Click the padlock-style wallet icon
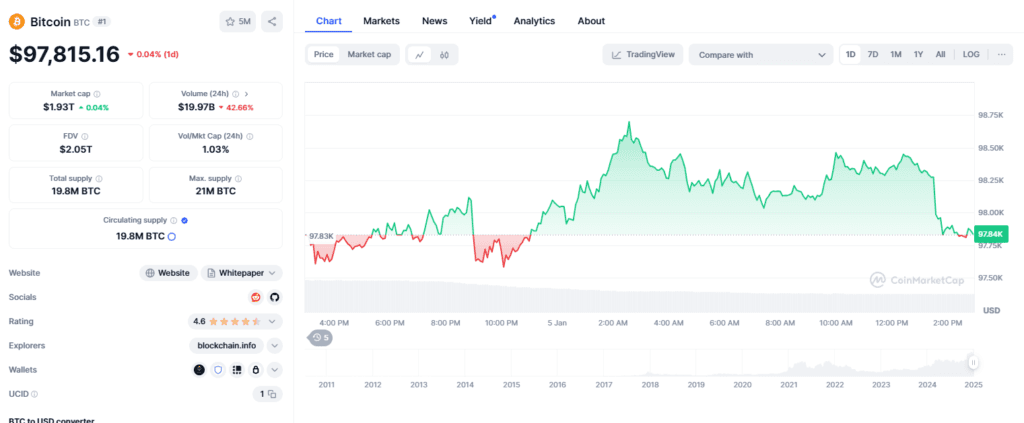This screenshot has height=423, width=1024. tap(256, 369)
